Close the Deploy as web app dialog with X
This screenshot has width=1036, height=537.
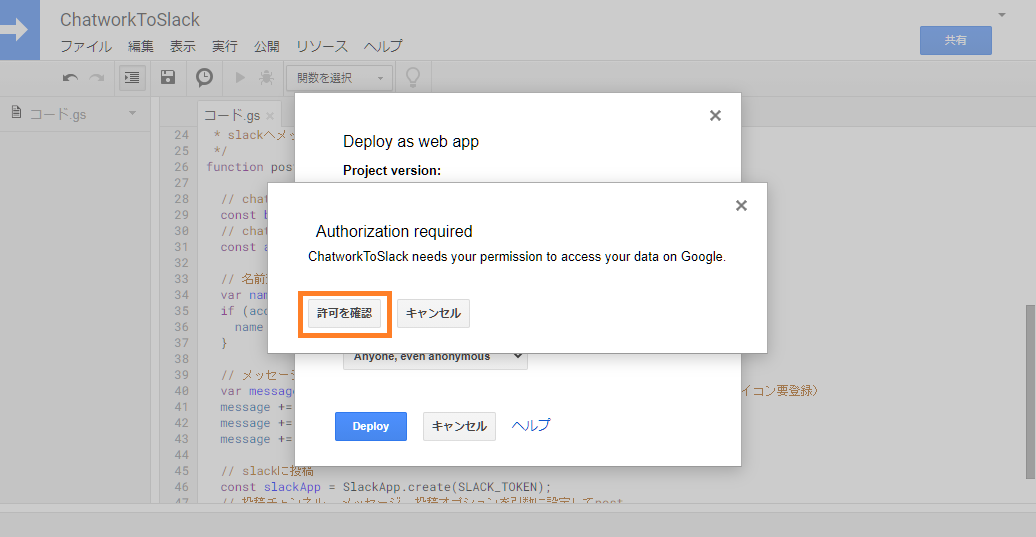tap(715, 116)
